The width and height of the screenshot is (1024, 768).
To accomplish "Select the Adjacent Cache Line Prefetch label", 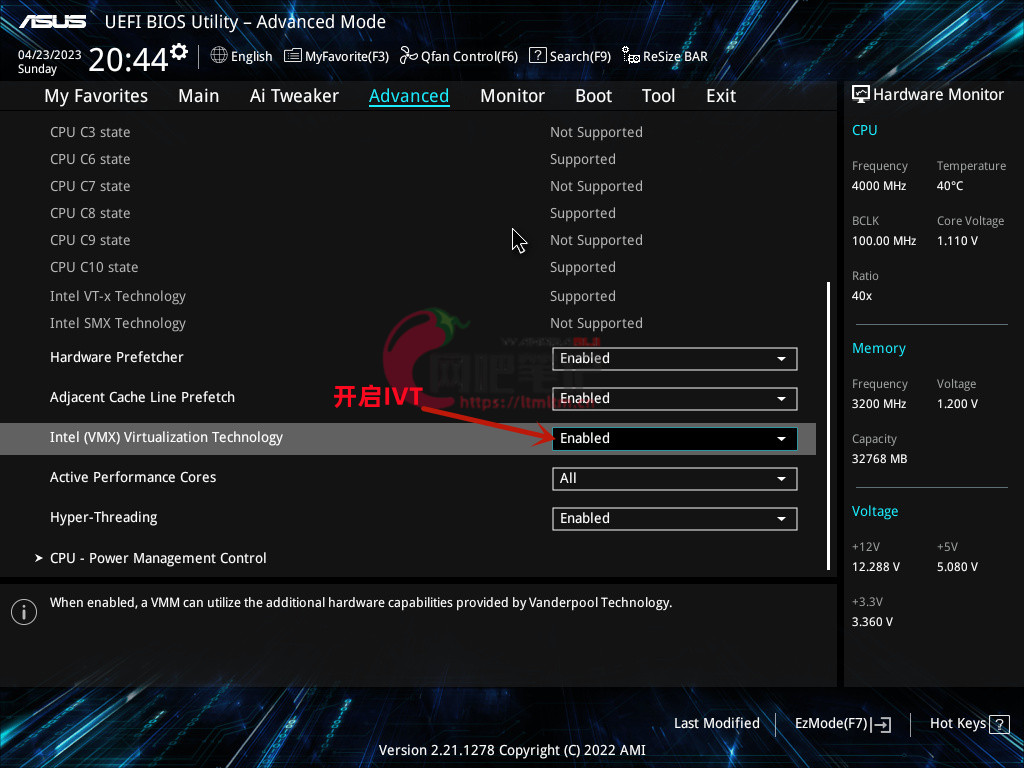I will tap(142, 397).
